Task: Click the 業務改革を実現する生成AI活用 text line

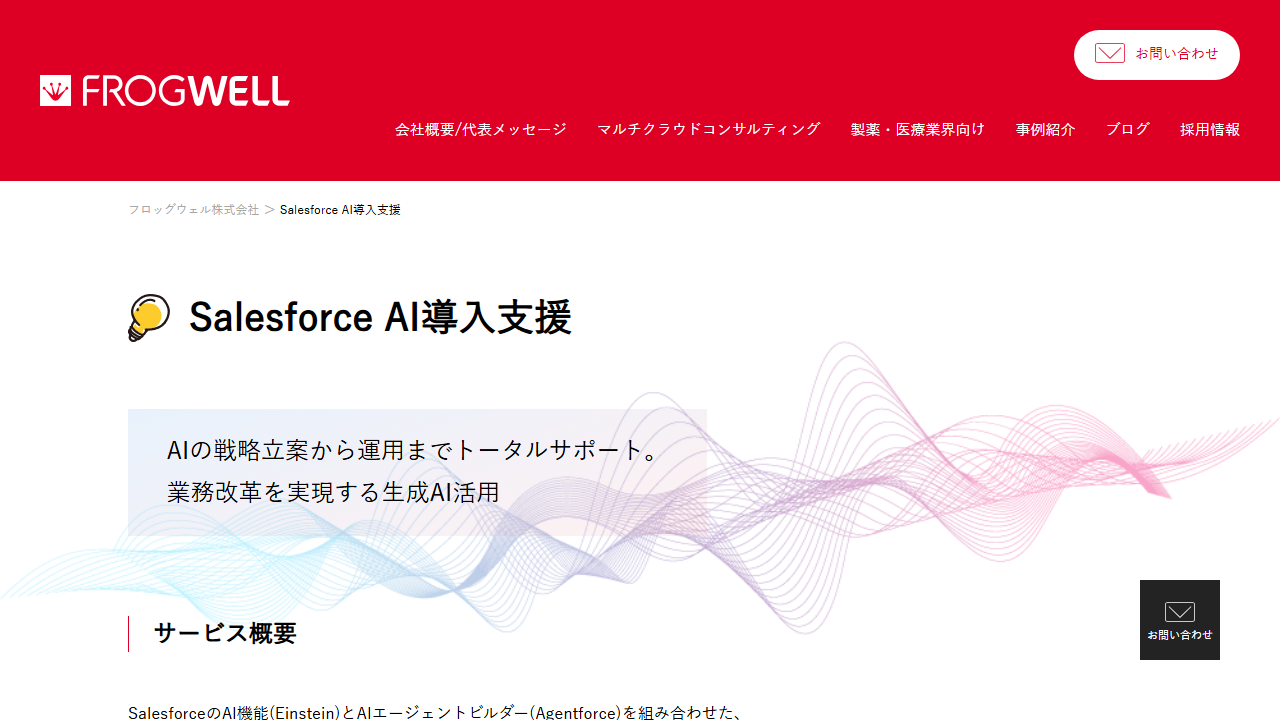Action: [x=333, y=492]
